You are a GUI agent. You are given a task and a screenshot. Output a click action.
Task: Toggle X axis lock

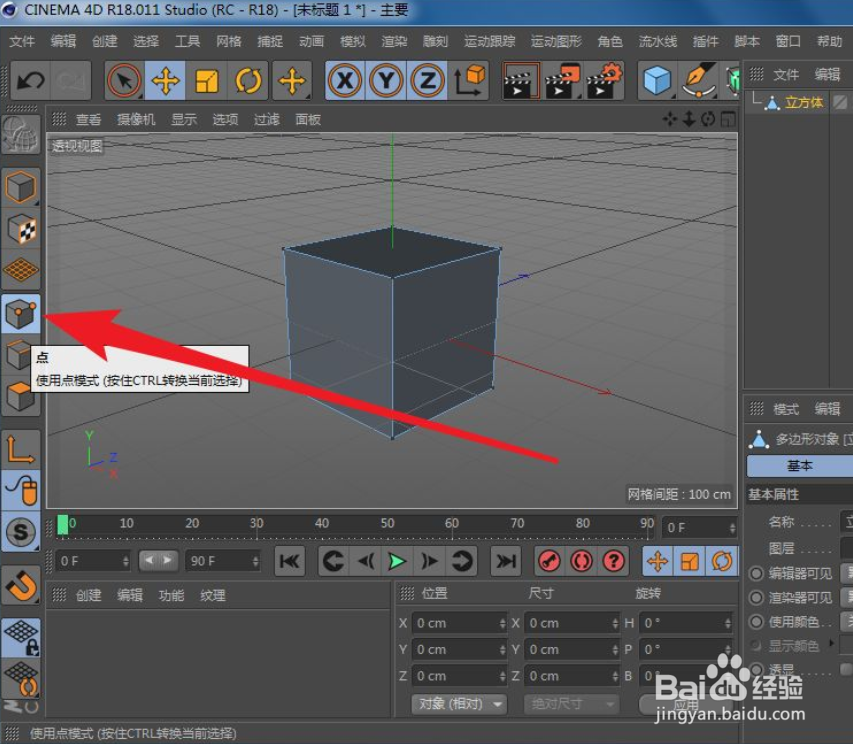coord(345,81)
